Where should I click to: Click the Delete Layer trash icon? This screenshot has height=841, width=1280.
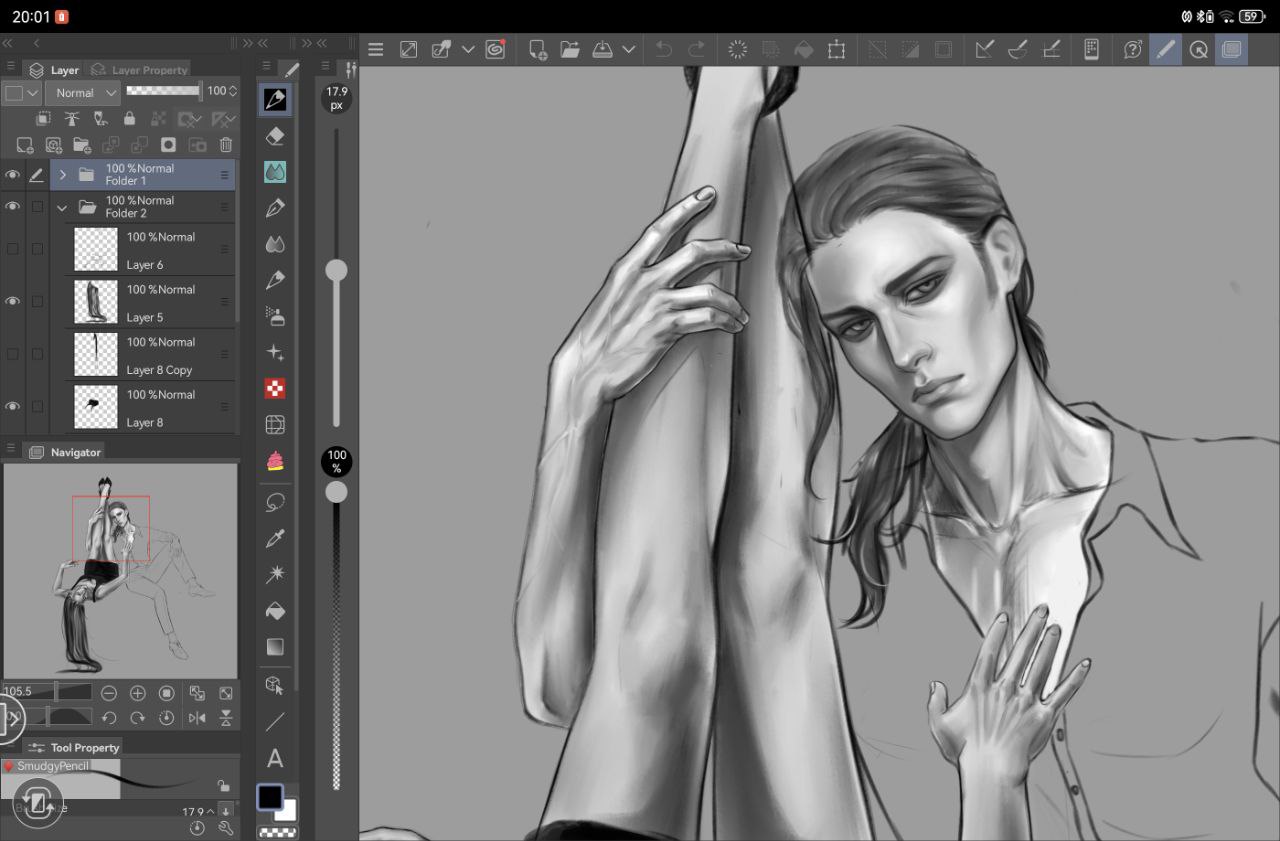(x=226, y=145)
